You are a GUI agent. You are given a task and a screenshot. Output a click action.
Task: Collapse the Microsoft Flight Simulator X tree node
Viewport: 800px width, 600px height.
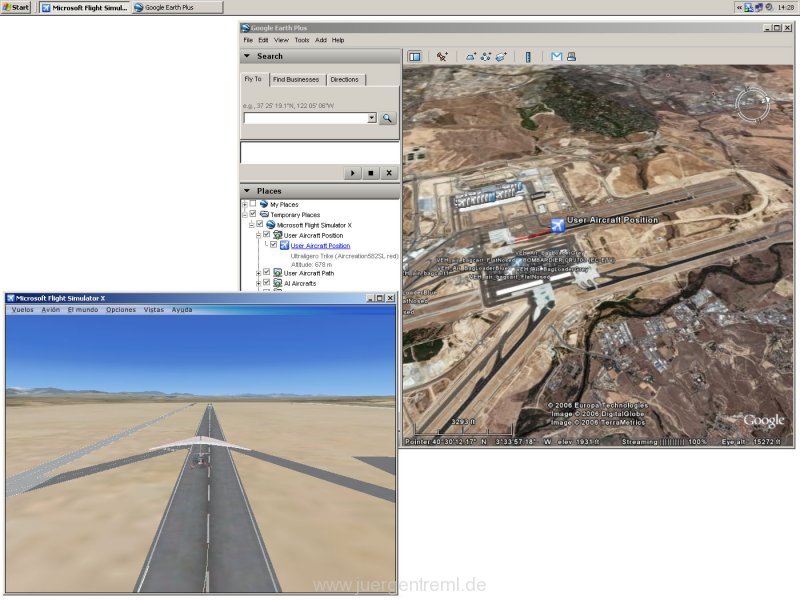(252, 224)
